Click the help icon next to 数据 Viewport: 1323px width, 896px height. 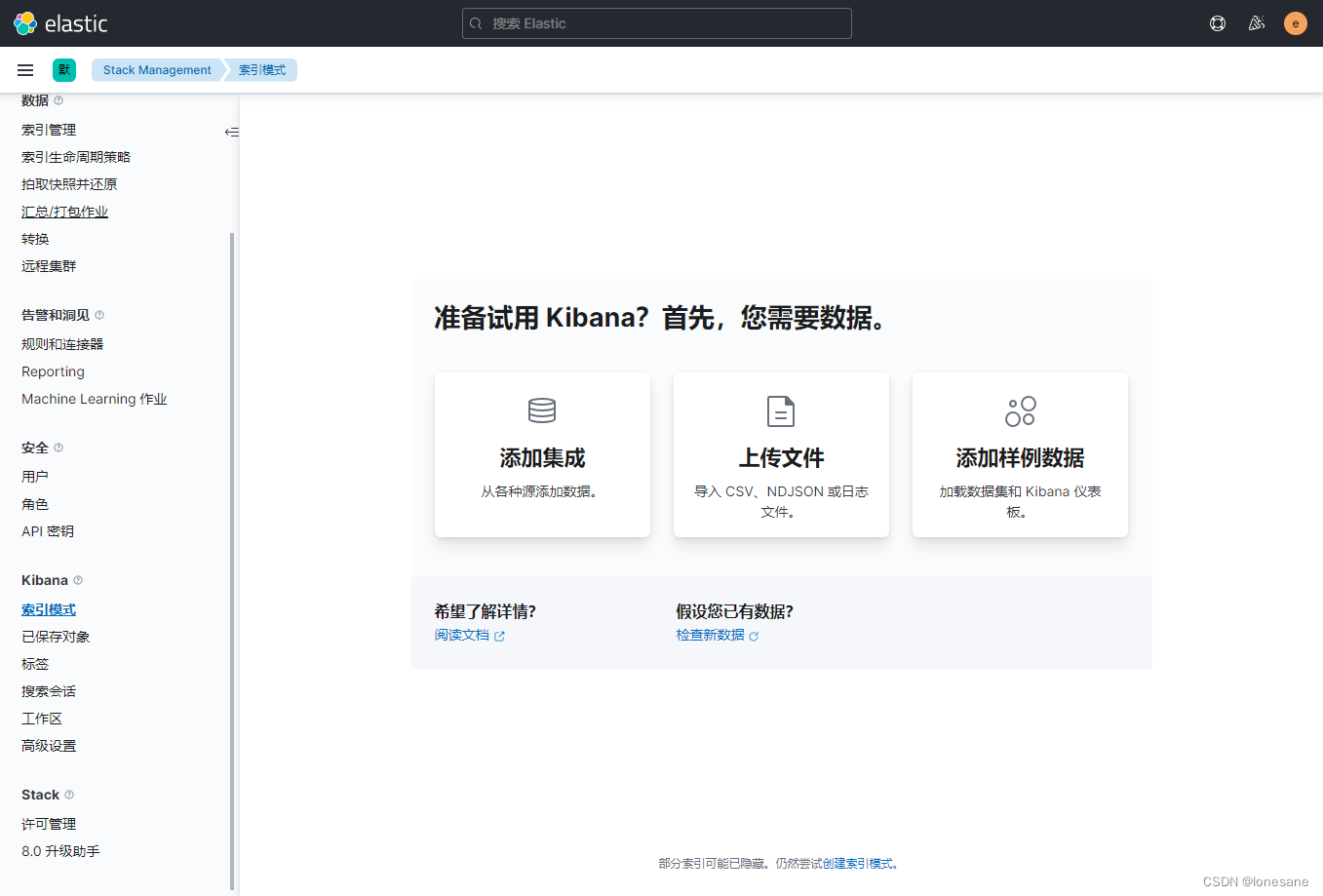coord(58,100)
